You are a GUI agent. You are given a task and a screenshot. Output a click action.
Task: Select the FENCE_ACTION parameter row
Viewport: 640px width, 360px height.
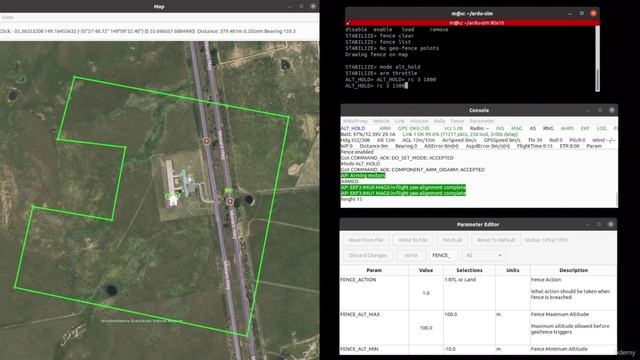click(x=478, y=293)
